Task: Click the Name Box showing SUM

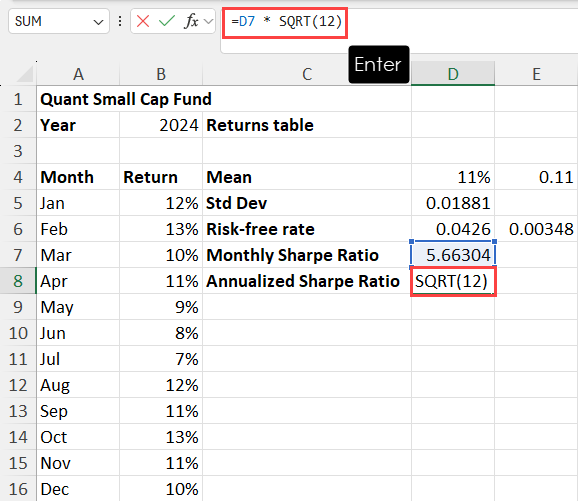Action: coord(59,21)
